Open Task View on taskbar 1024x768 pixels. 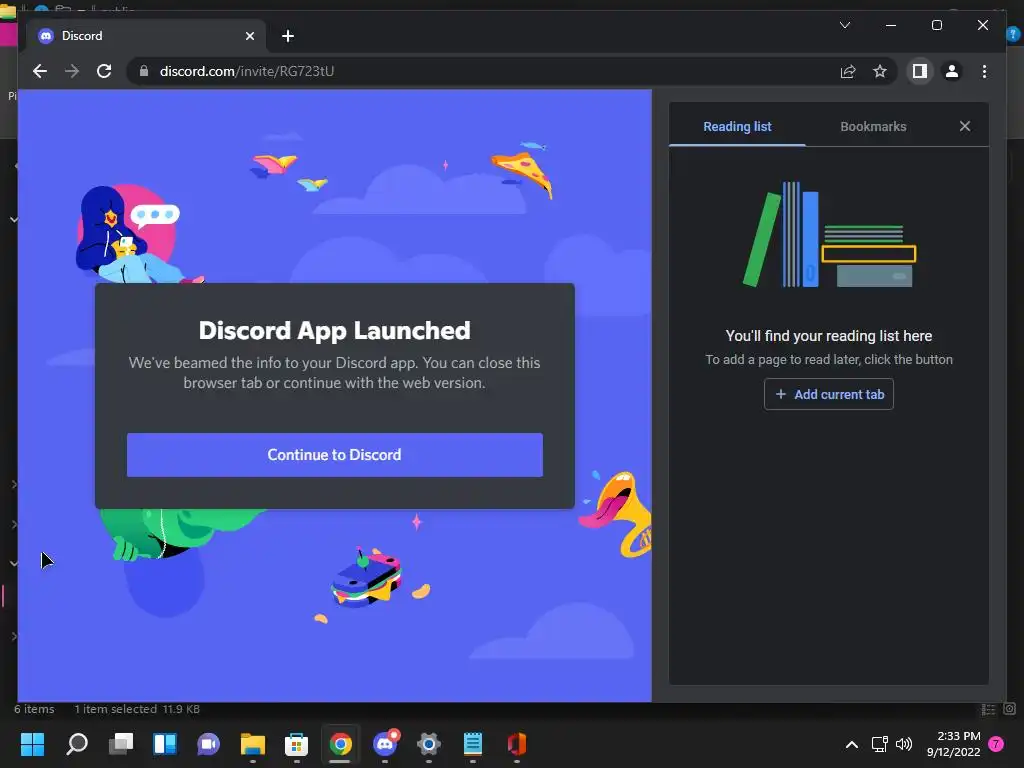(121, 744)
